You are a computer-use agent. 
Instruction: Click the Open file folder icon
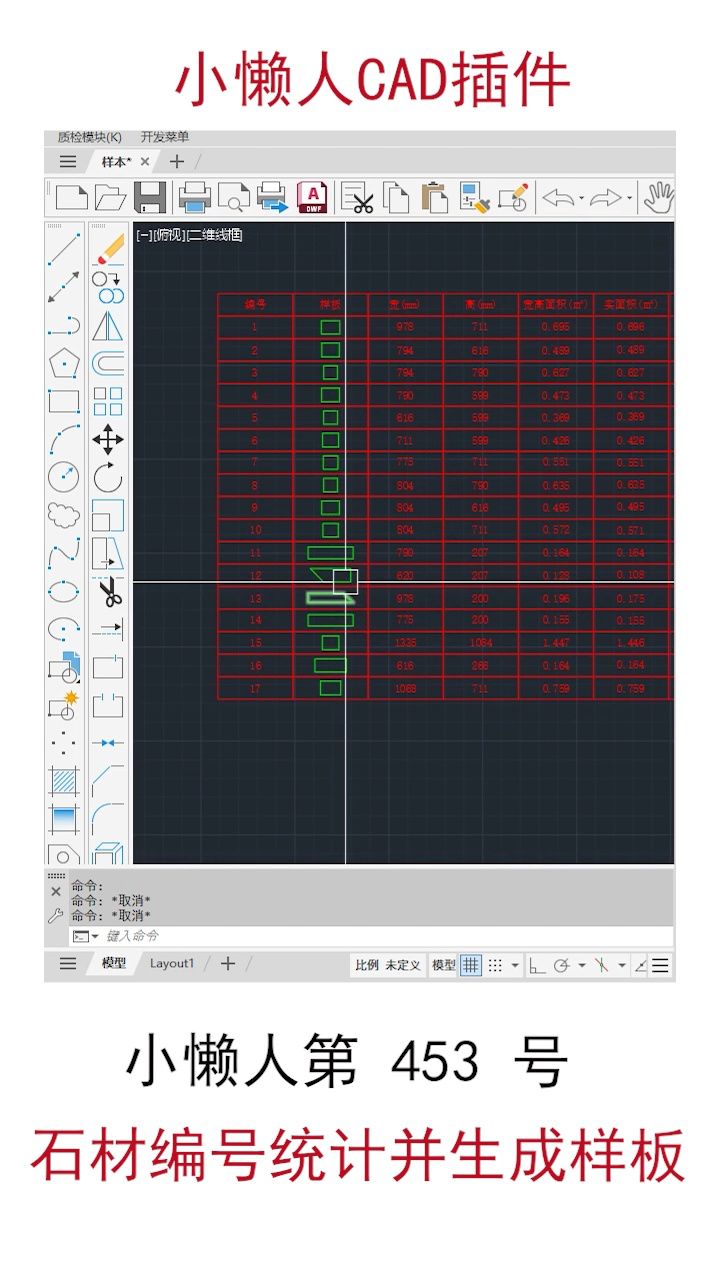[110, 197]
